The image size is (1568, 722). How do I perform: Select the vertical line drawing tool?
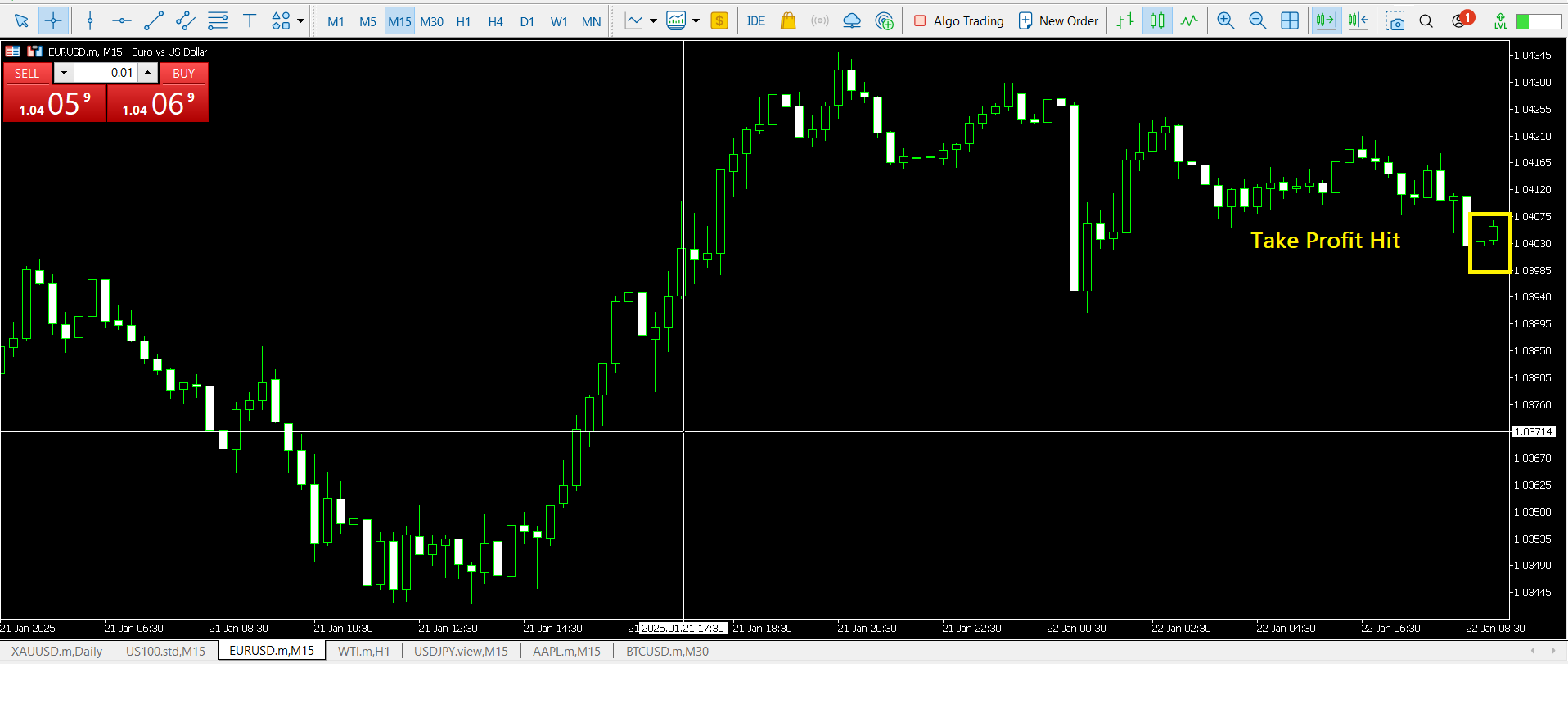coord(90,21)
